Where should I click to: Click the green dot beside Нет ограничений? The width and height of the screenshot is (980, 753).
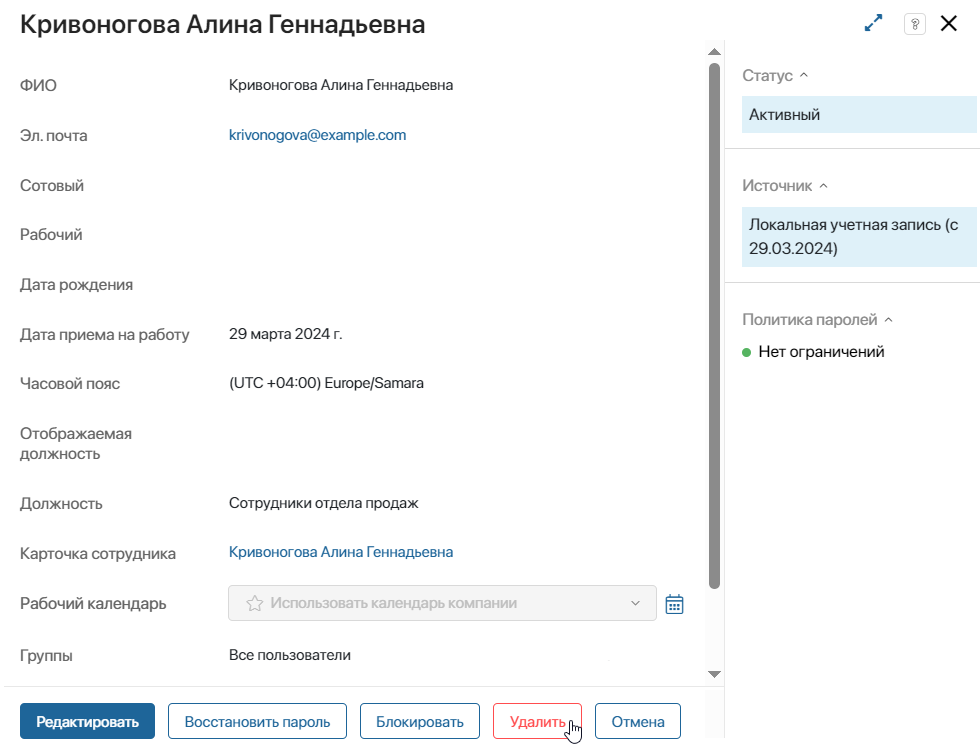746,352
